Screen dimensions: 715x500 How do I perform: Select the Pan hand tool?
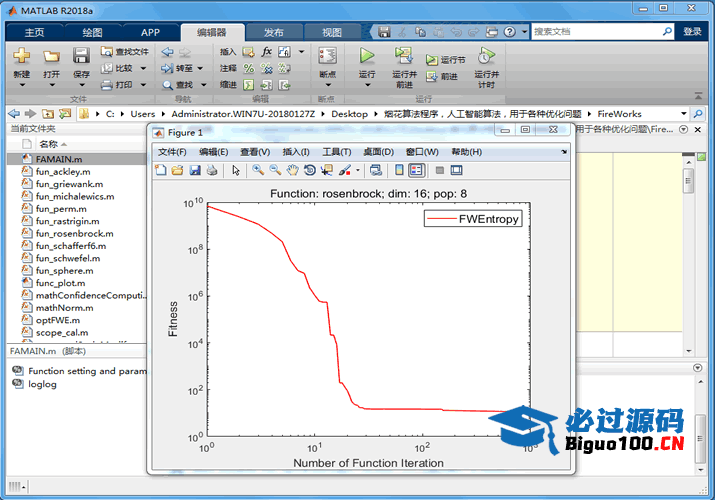pyautogui.click(x=292, y=170)
